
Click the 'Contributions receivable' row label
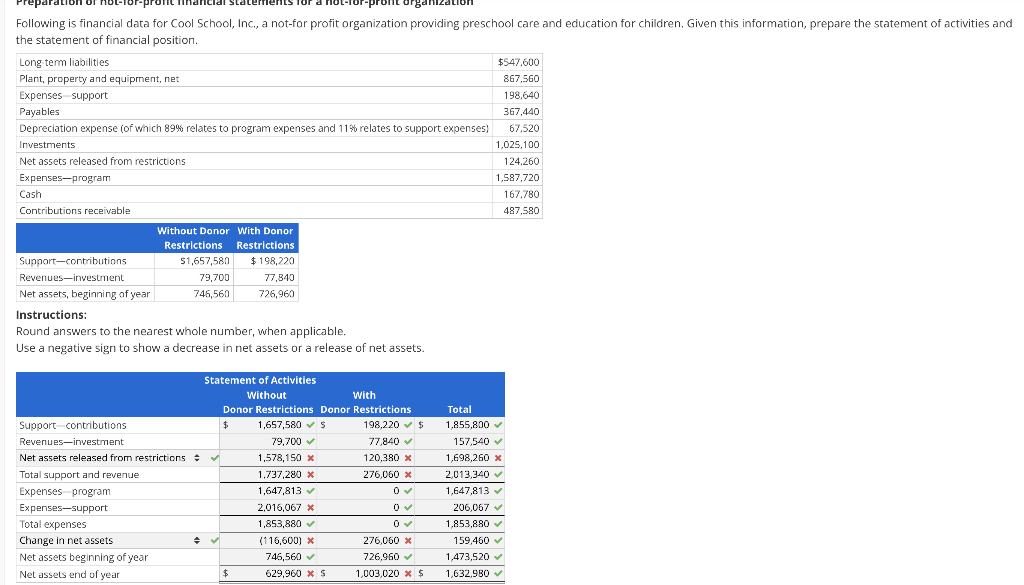point(74,211)
